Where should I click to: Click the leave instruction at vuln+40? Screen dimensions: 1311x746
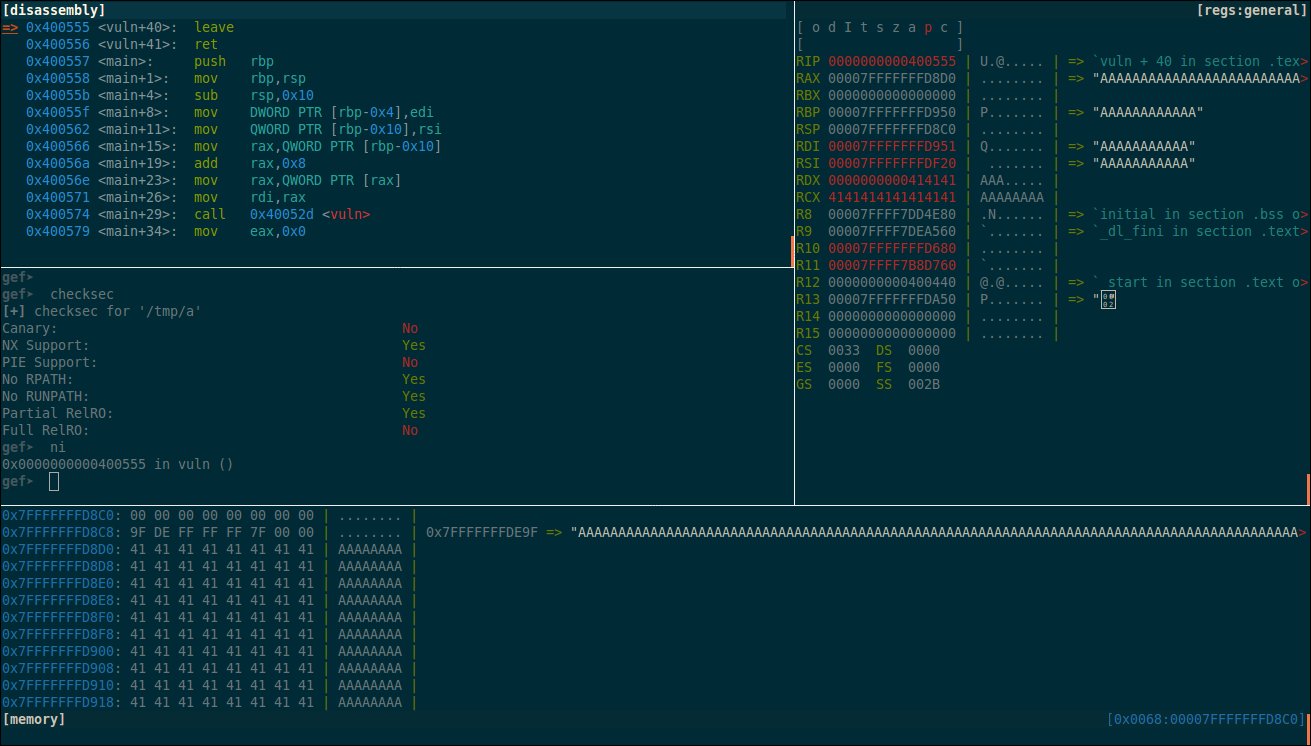(215, 27)
